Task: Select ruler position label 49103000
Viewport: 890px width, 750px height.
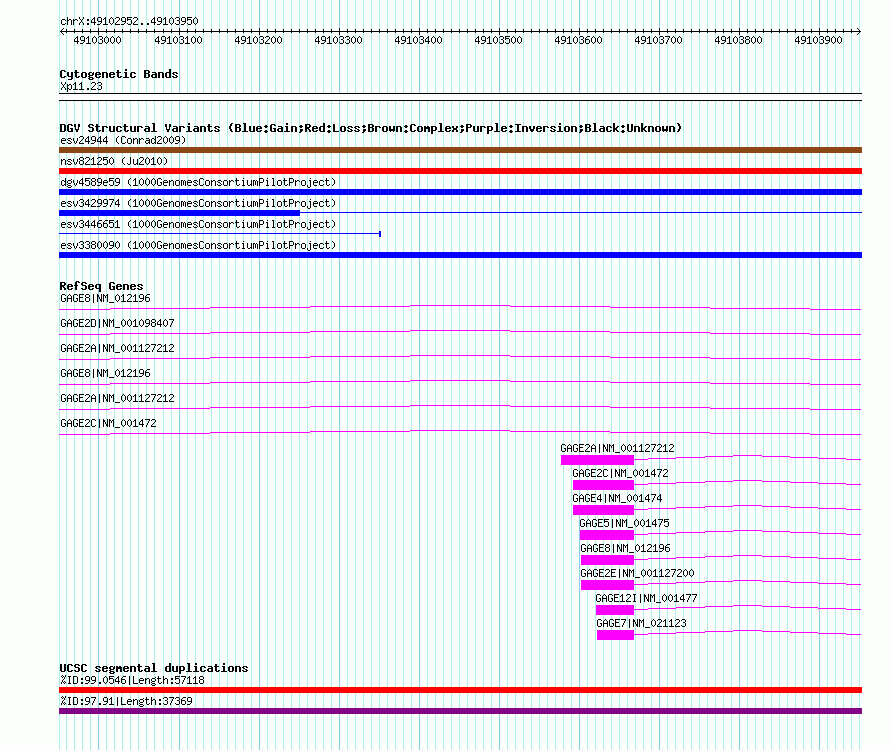Action: pyautogui.click(x=98, y=40)
